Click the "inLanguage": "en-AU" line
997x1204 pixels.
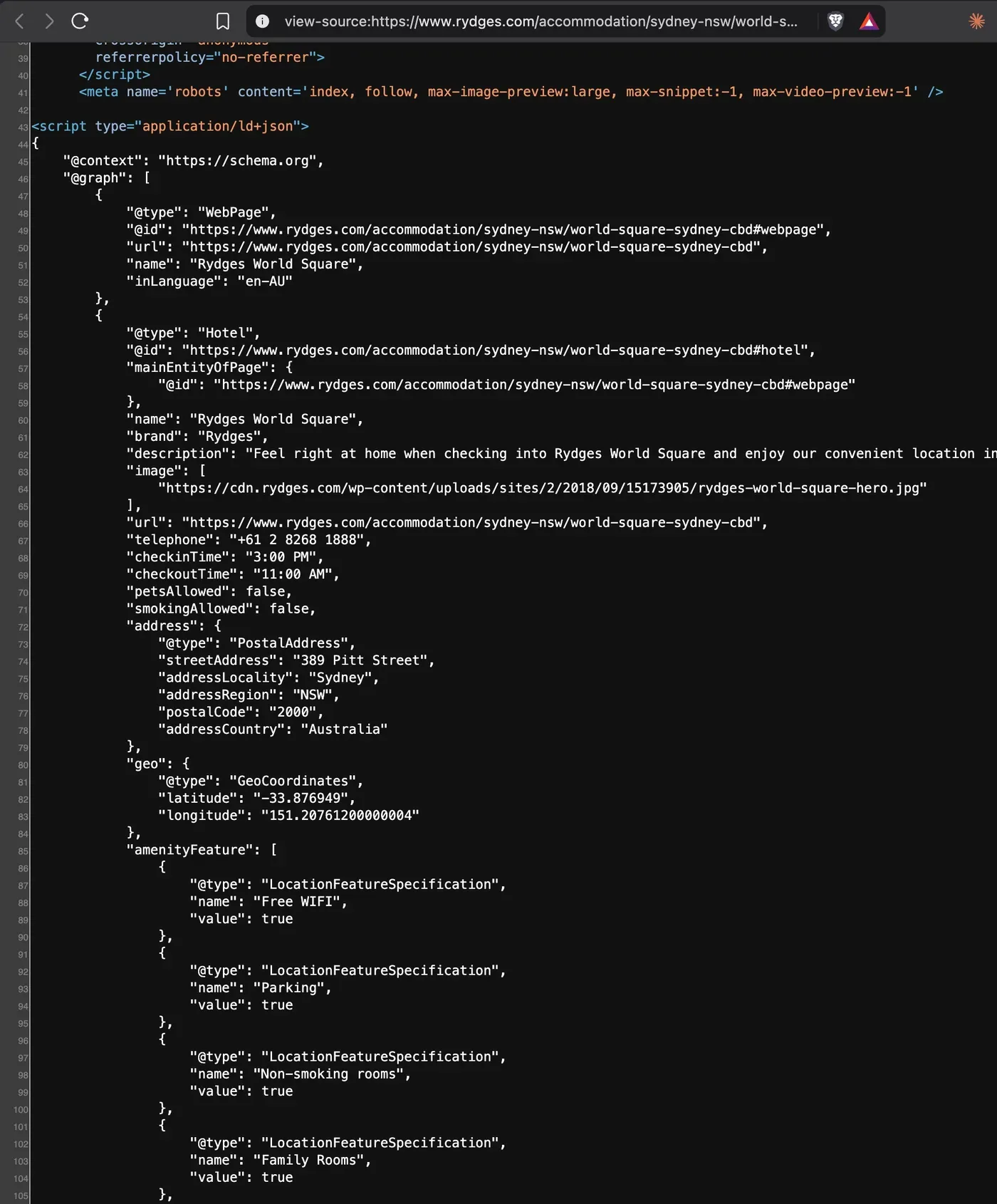tap(209, 281)
